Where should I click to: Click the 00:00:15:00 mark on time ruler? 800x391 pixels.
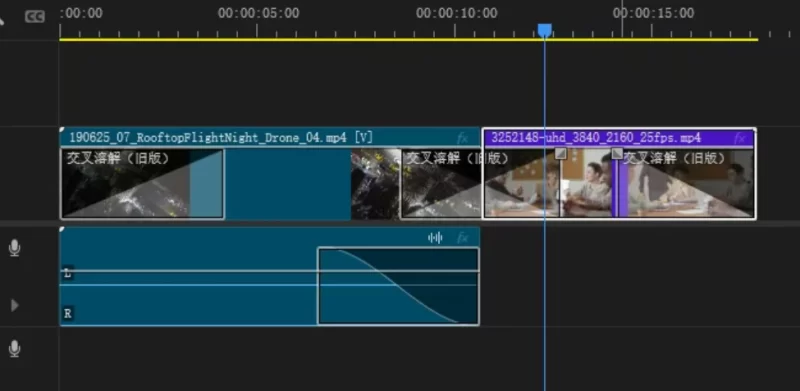click(x=653, y=13)
